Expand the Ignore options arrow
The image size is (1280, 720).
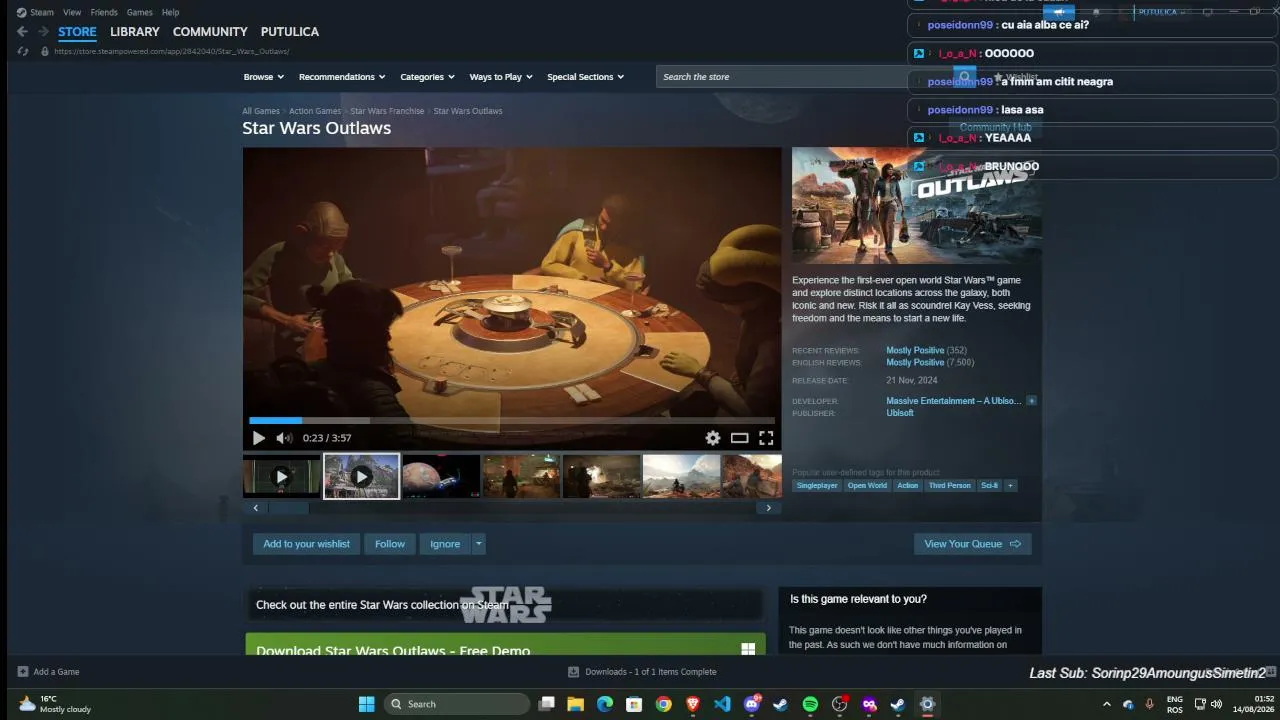479,544
